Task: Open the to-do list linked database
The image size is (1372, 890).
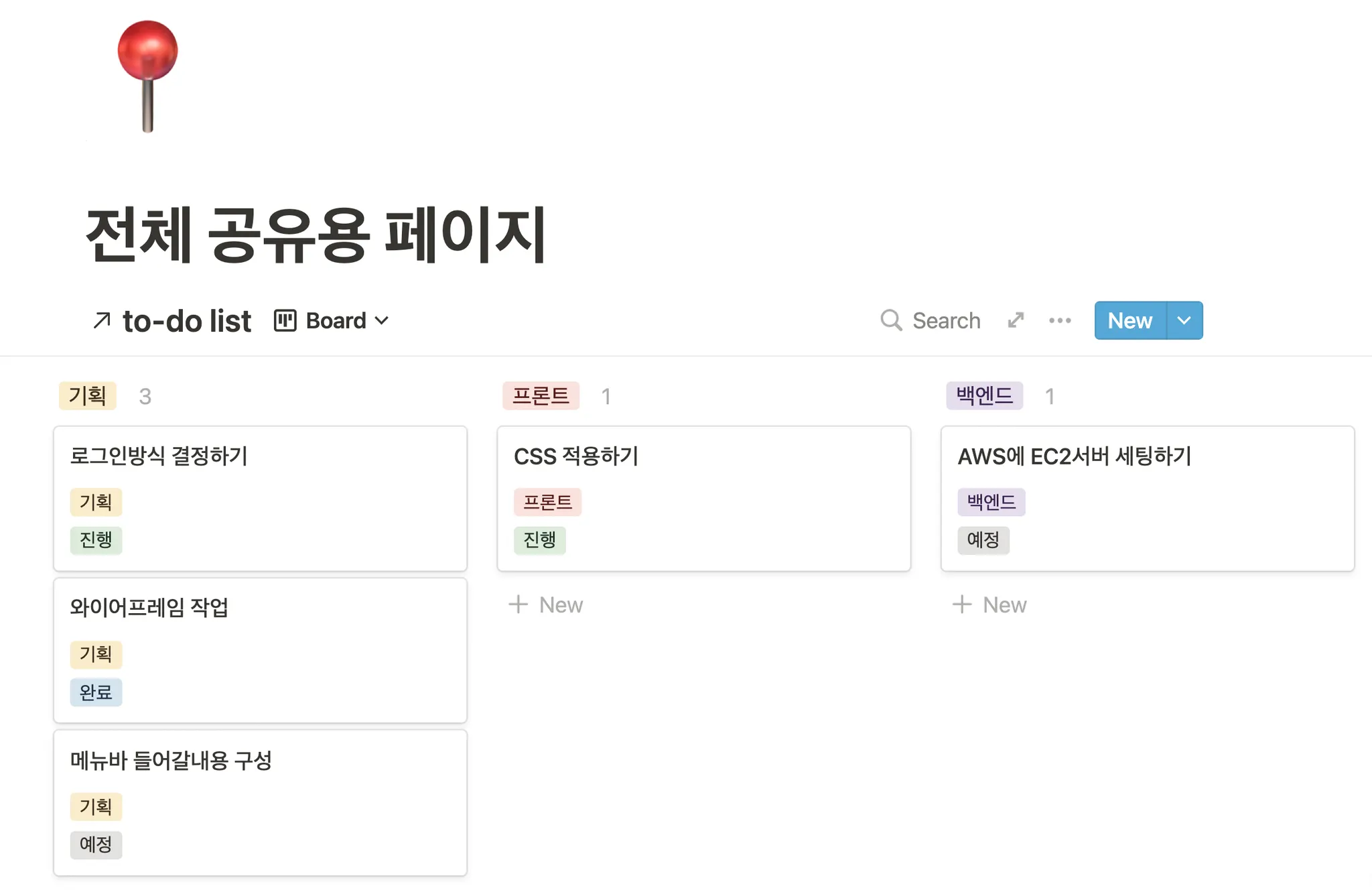Action: point(187,320)
